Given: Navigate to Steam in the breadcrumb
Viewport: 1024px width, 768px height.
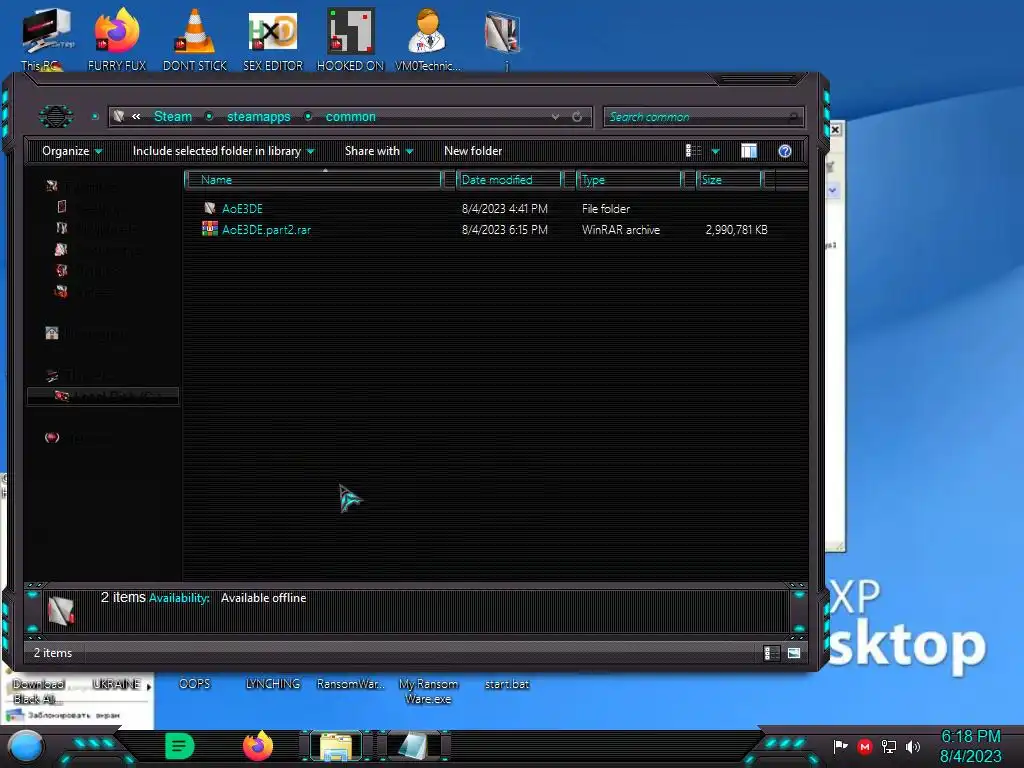Looking at the screenshot, I should 172,116.
